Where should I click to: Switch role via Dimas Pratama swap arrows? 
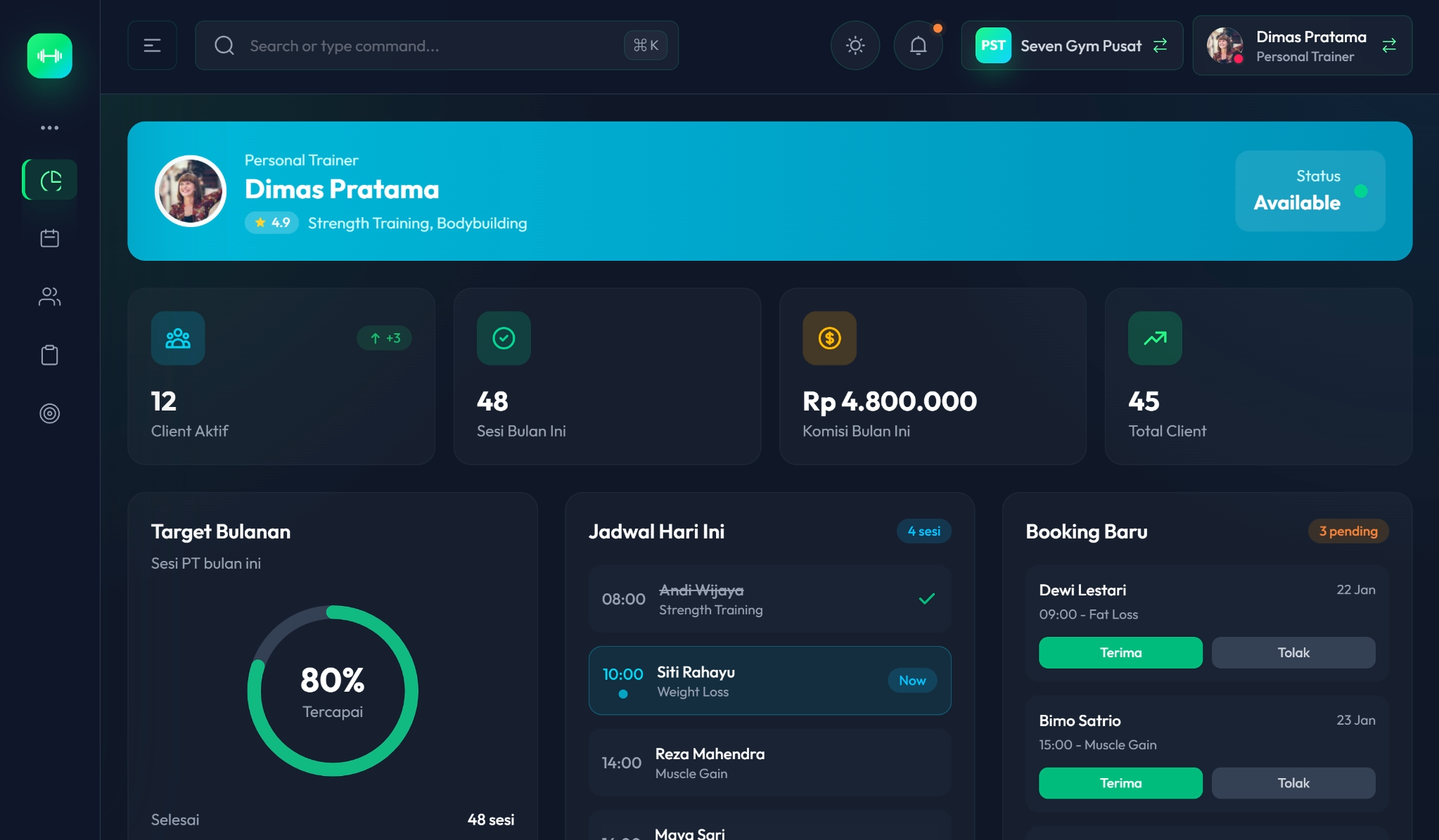[x=1389, y=46]
